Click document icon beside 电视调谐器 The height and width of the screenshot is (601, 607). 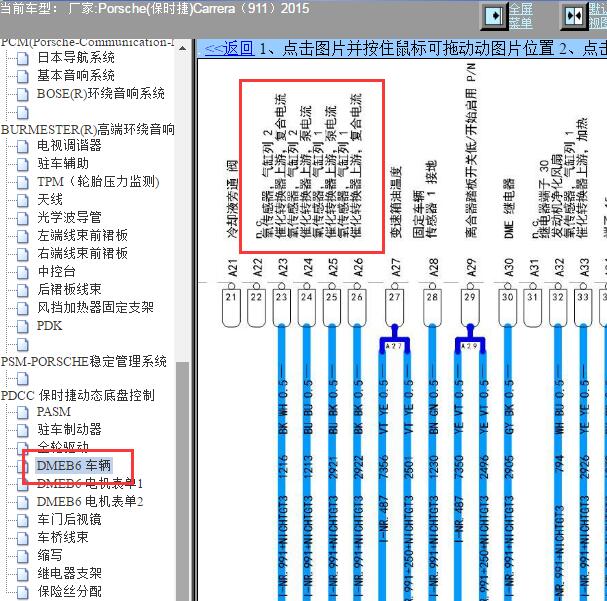coord(22,146)
